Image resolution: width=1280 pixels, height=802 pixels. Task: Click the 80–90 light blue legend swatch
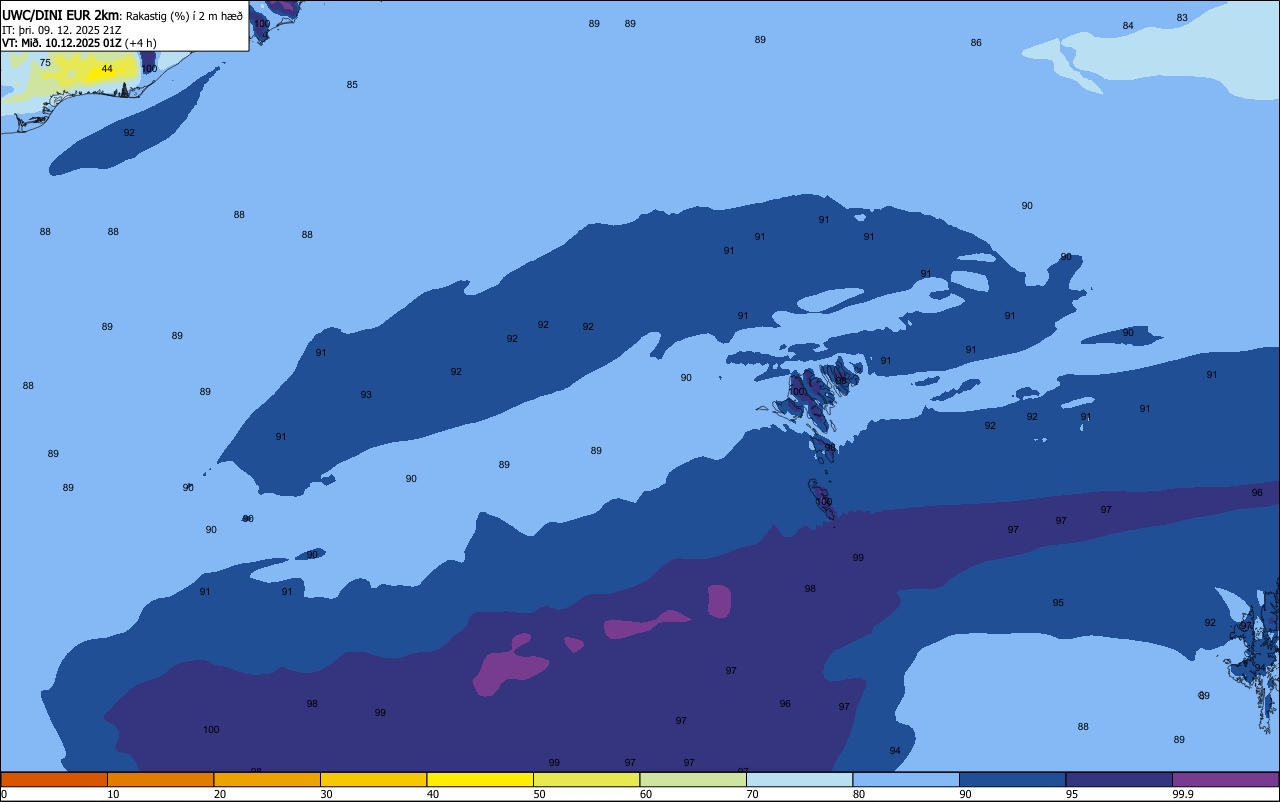(906, 779)
